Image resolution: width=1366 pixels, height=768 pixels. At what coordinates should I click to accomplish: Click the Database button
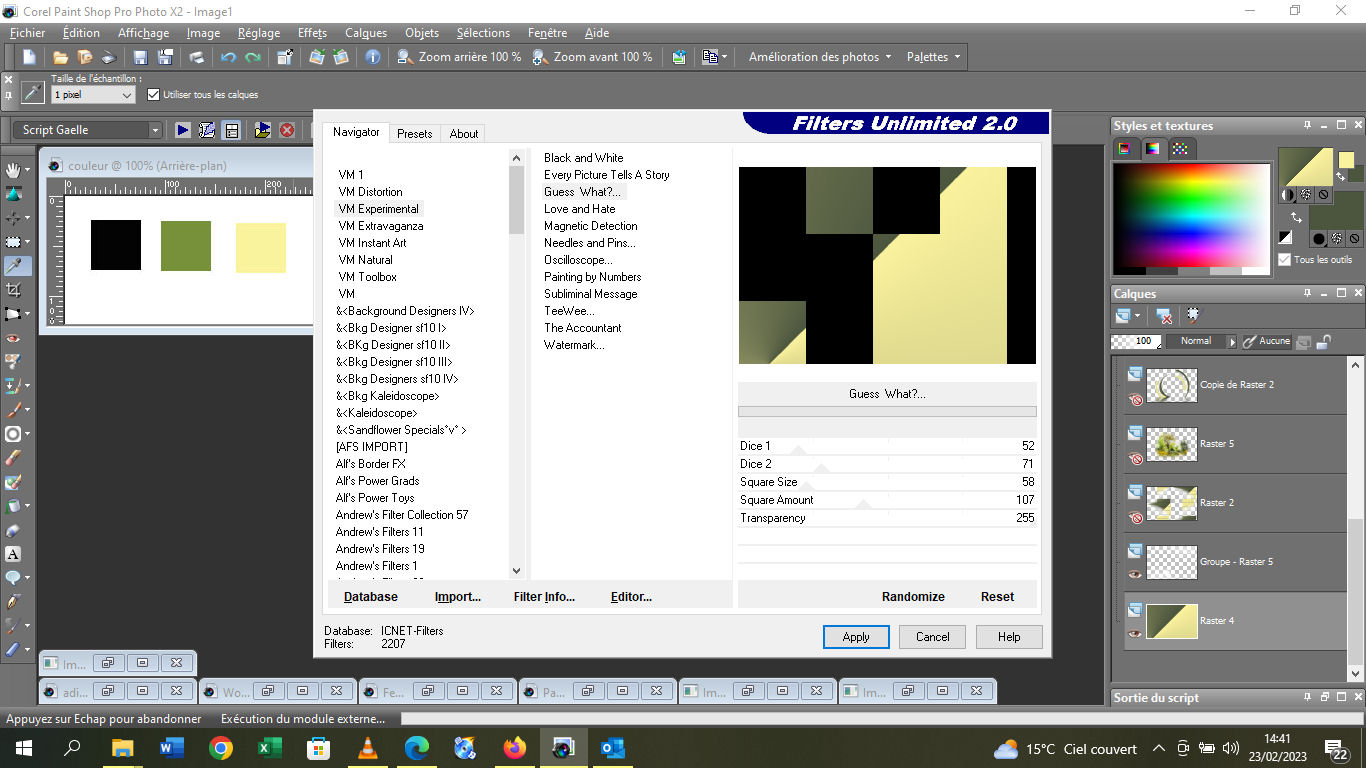pos(371,597)
